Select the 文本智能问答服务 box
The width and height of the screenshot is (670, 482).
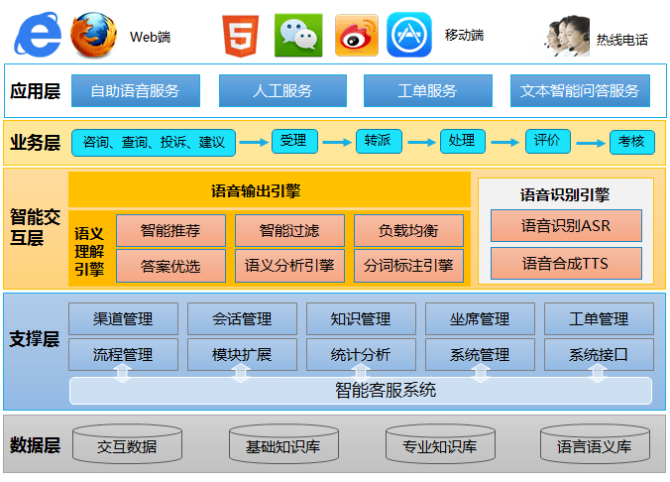[x=580, y=91]
